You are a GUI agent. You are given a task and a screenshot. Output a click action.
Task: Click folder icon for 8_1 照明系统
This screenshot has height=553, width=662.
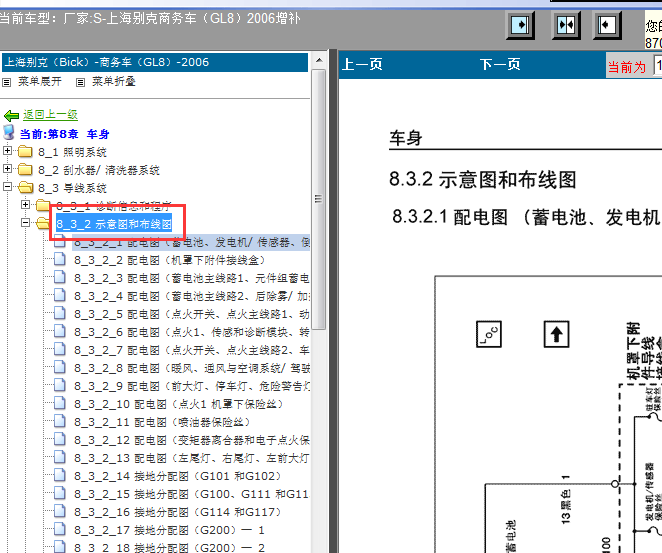pos(25,151)
